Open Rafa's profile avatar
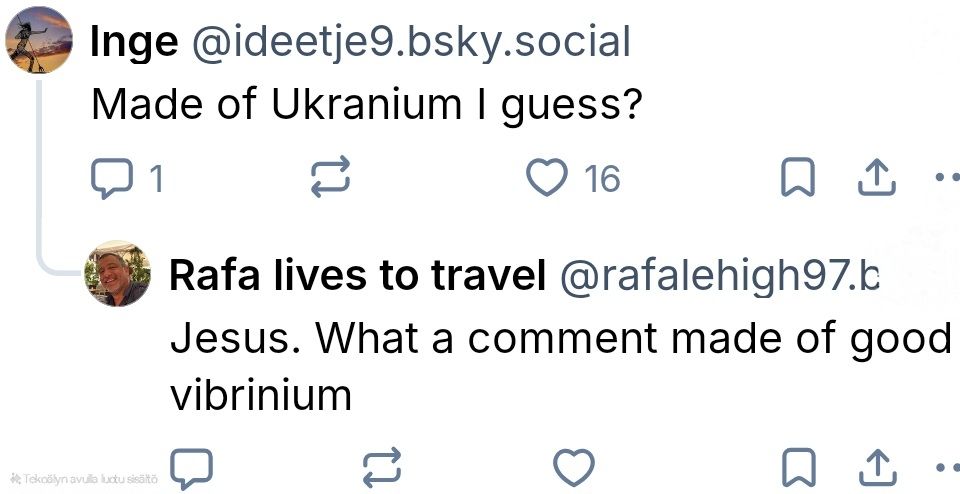Screen dimensions: 960x494 coord(118,273)
